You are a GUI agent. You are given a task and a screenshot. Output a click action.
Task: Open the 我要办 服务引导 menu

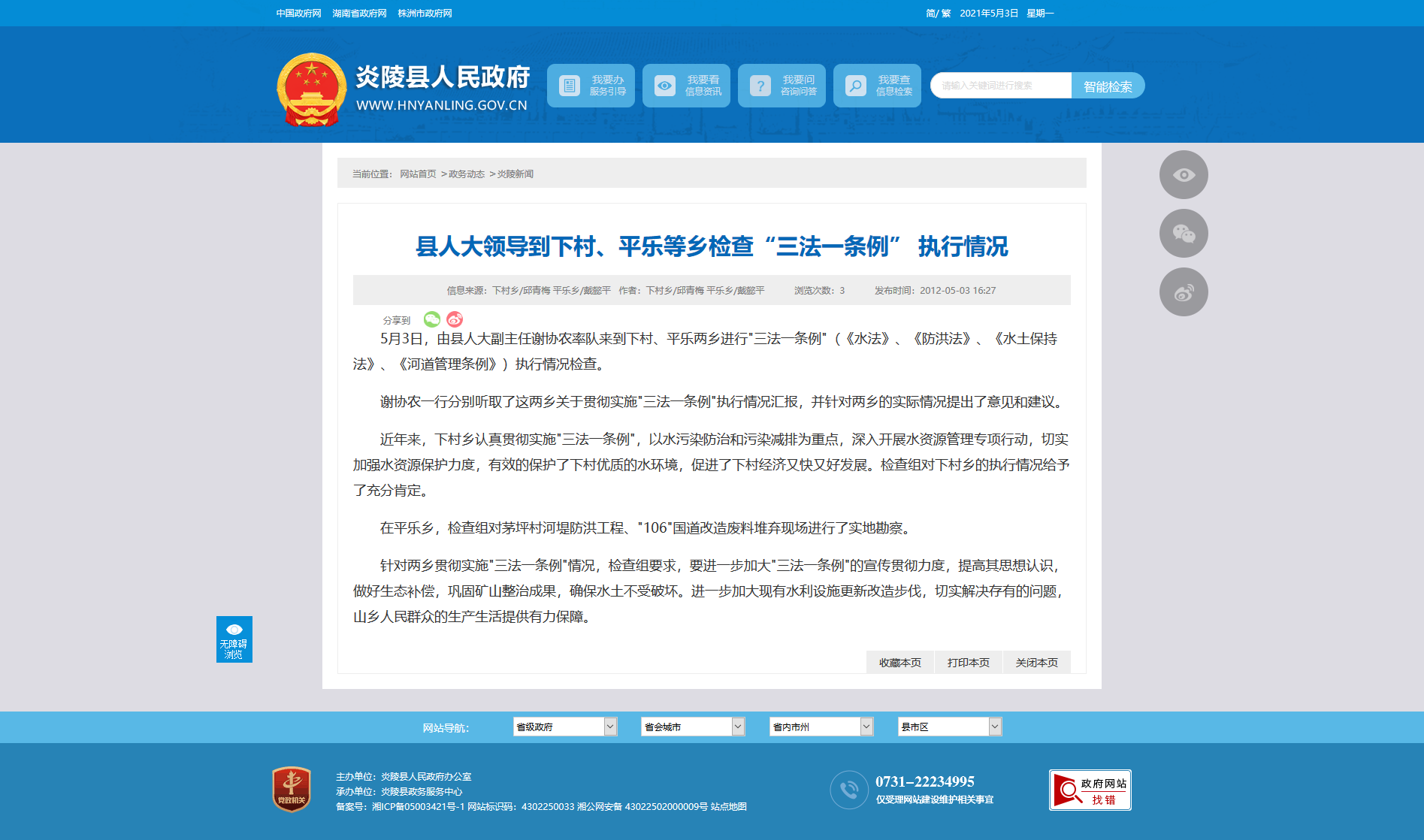pos(591,86)
